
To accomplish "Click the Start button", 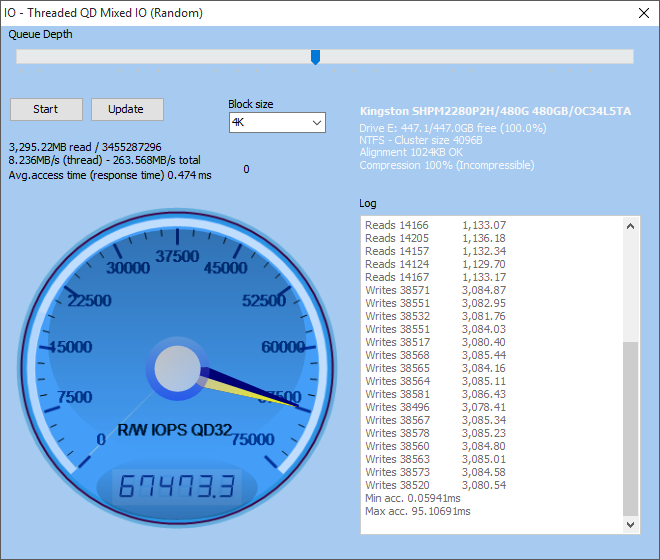I will click(x=46, y=109).
